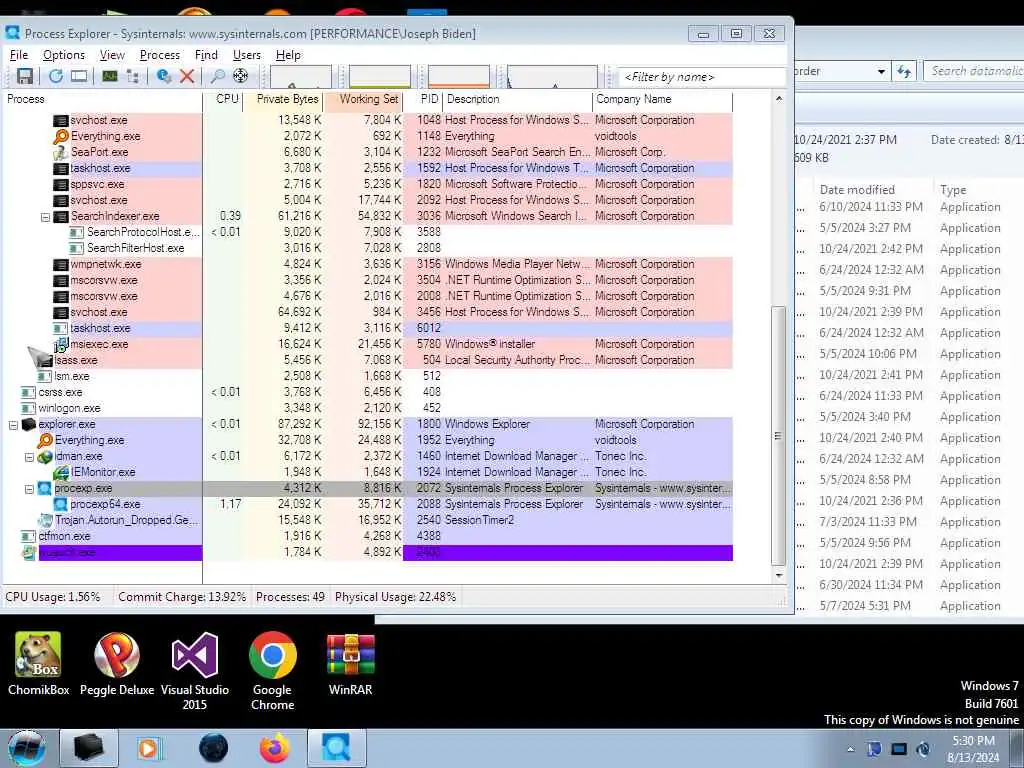
Task: Click the CPU Usage status bar entry
Action: 53,597
